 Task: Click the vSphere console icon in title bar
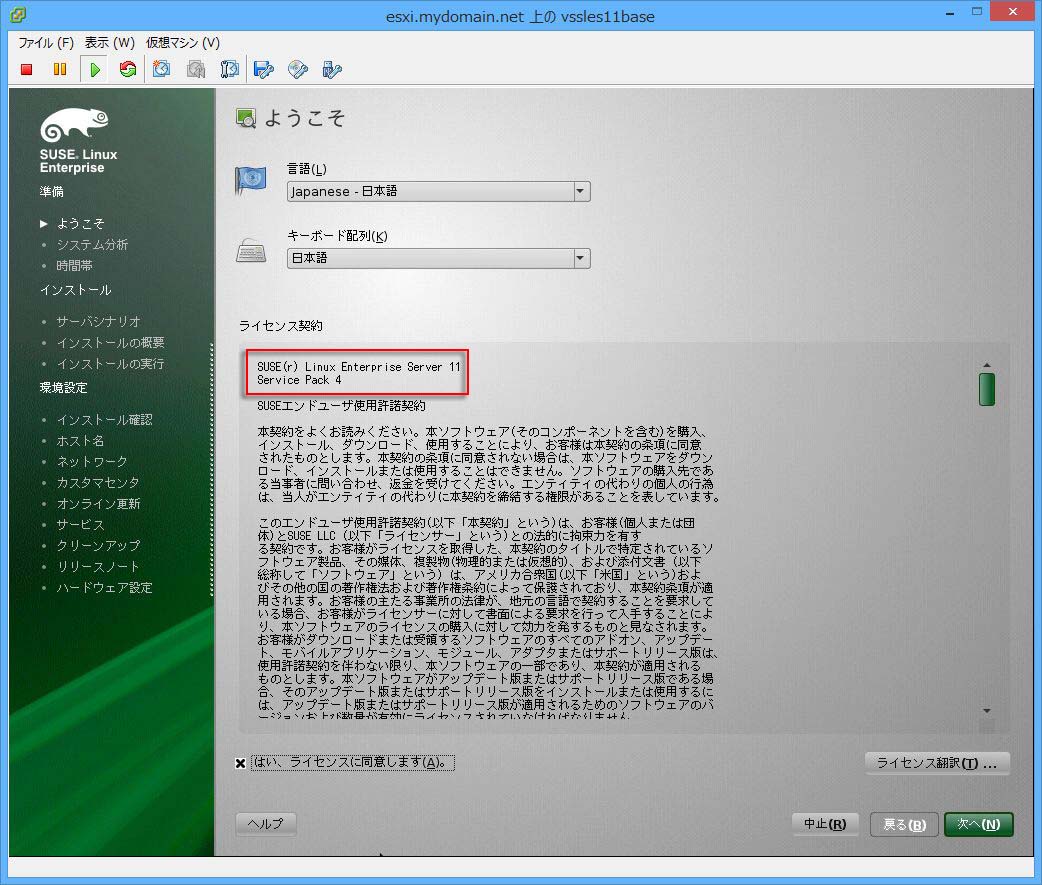[19, 15]
